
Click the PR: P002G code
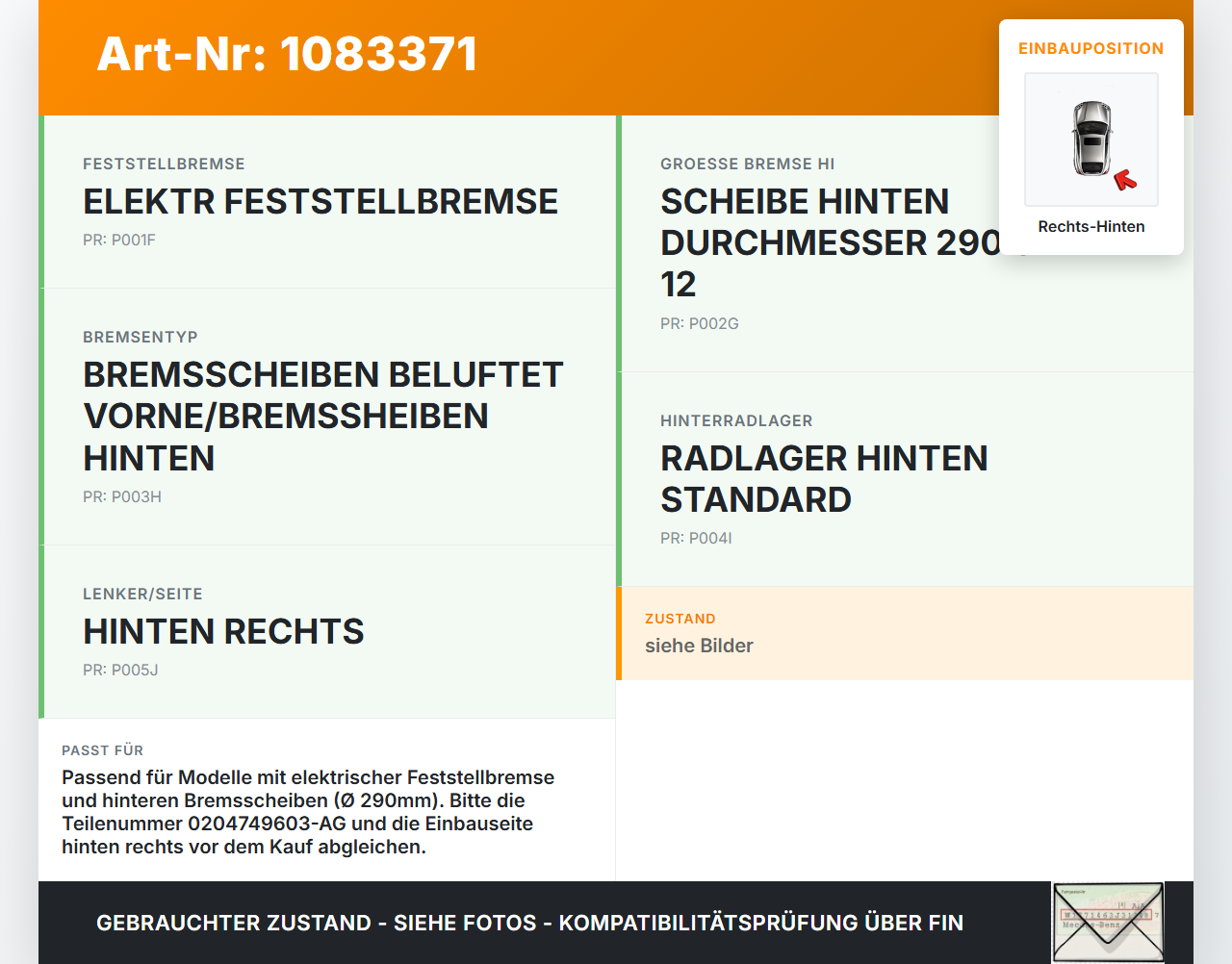(700, 323)
